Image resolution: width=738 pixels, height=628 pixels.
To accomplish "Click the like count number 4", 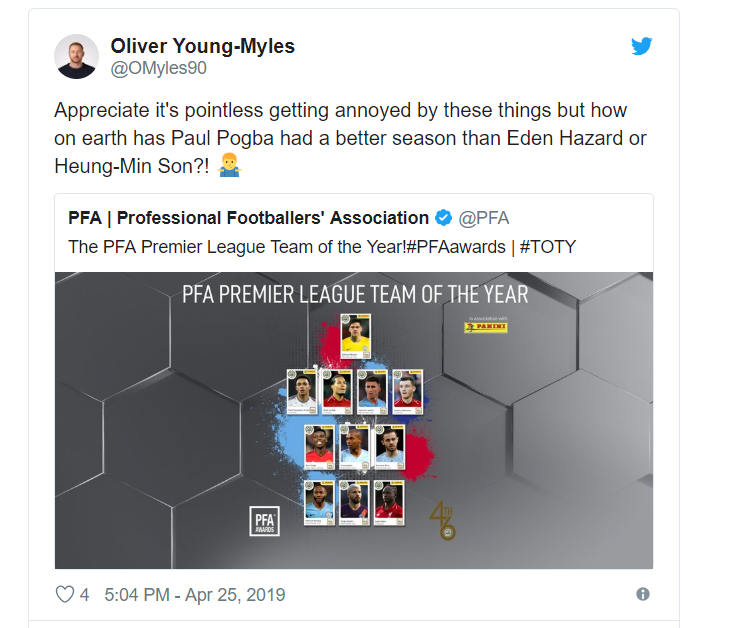I will [x=85, y=595].
